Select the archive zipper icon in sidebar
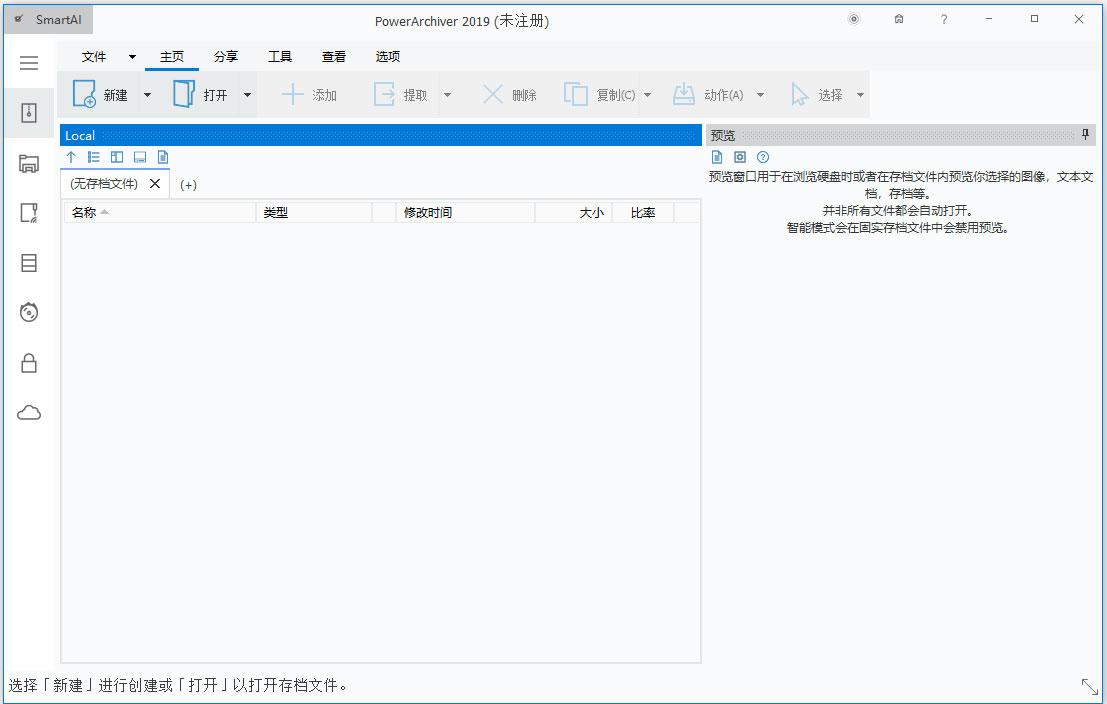This screenshot has height=704, width=1107. tap(29, 113)
